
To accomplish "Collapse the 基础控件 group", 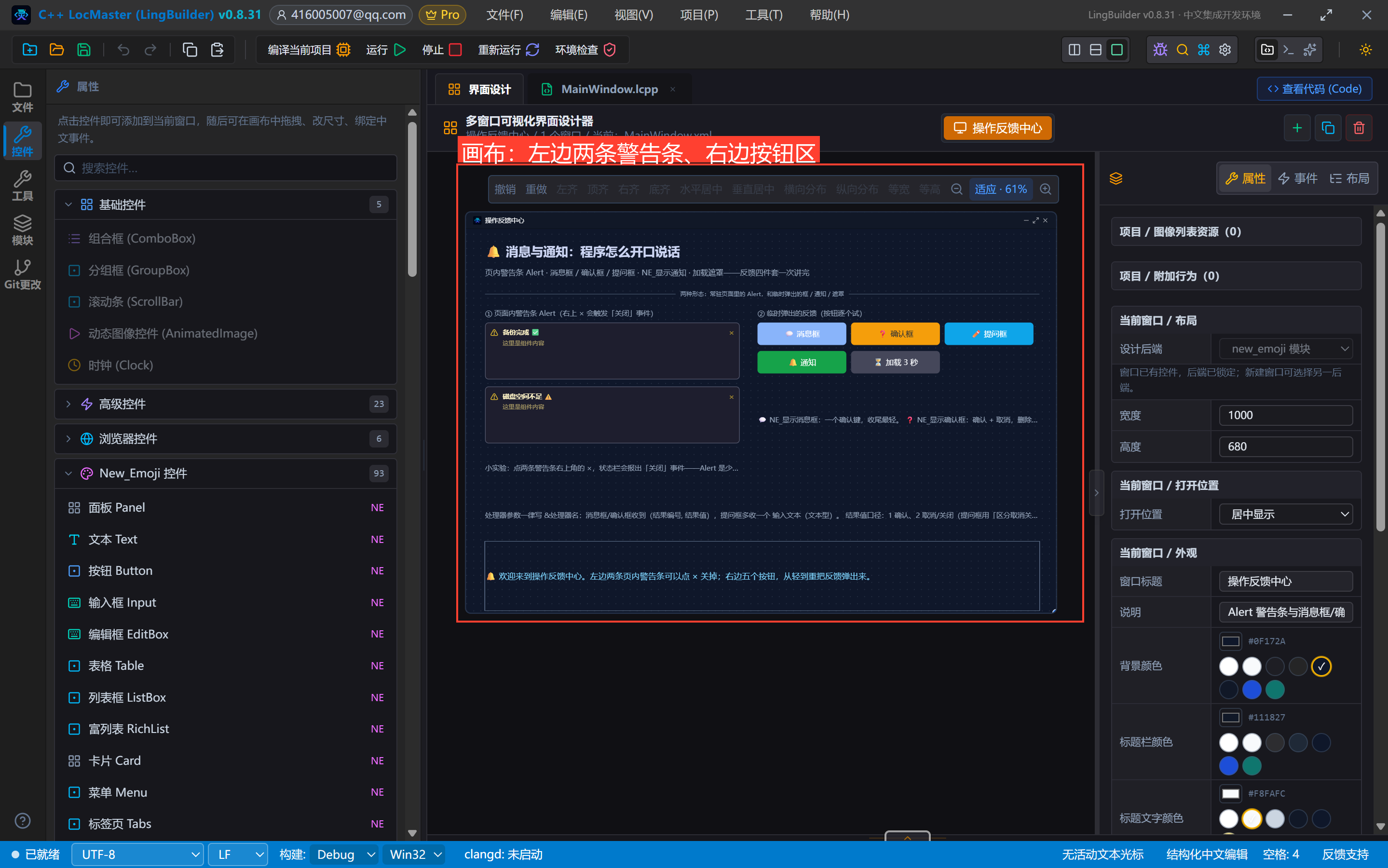I will 226,204.
